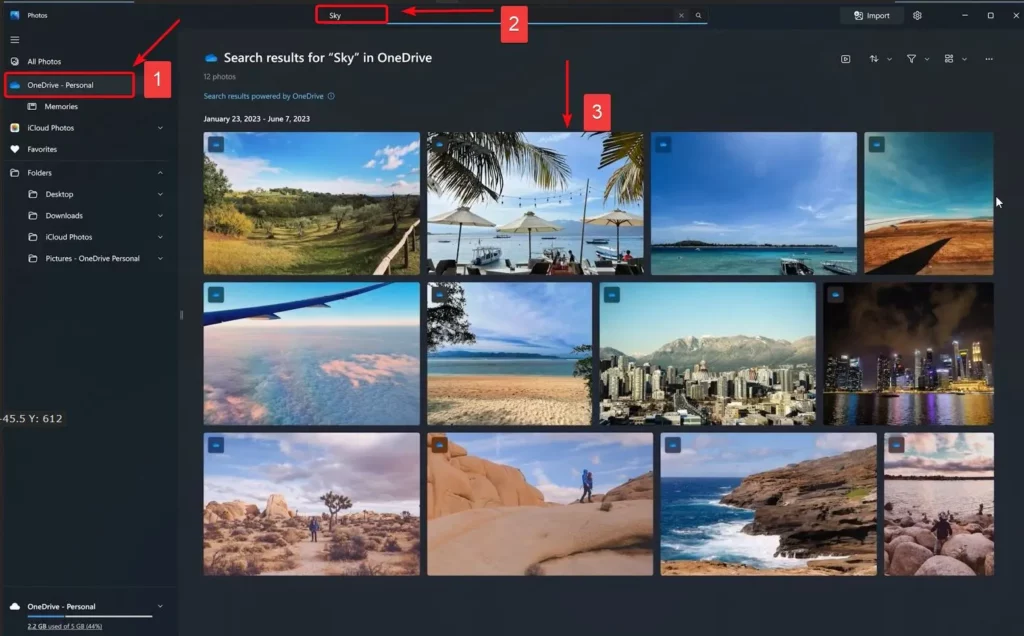Click OneDrive - Personal storage label at bottom
Screen dimensions: 1024x636
(61, 607)
